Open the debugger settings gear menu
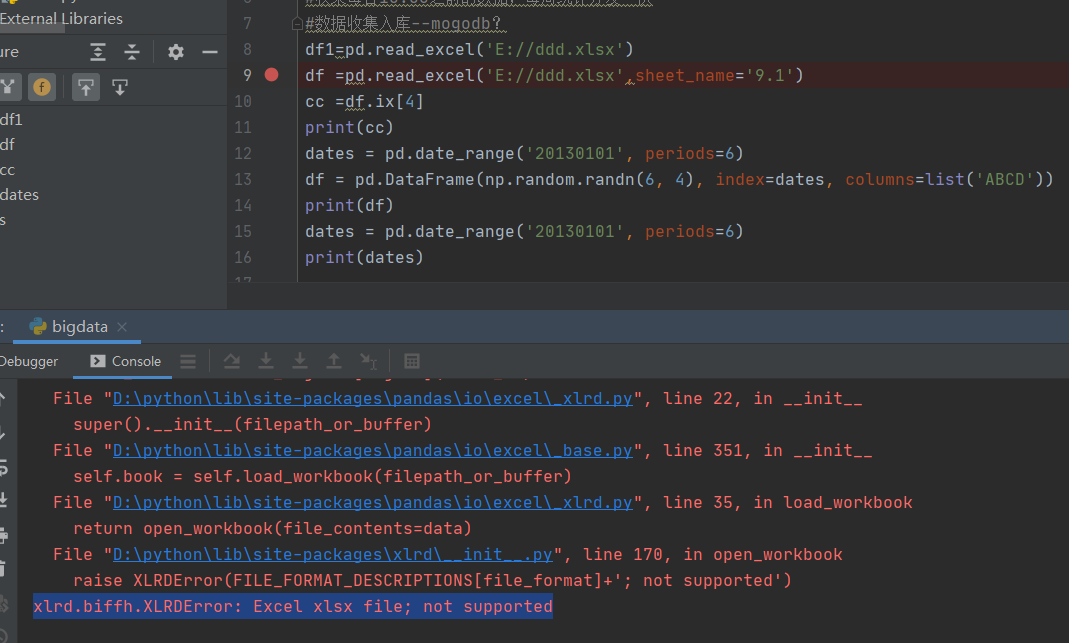 coord(176,52)
